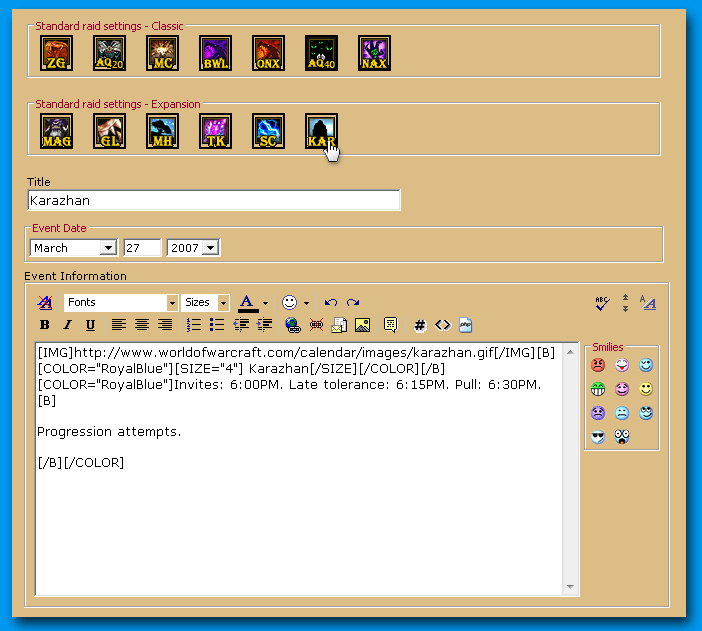
Task: Choose the MC raid preset icon
Action: (163, 53)
